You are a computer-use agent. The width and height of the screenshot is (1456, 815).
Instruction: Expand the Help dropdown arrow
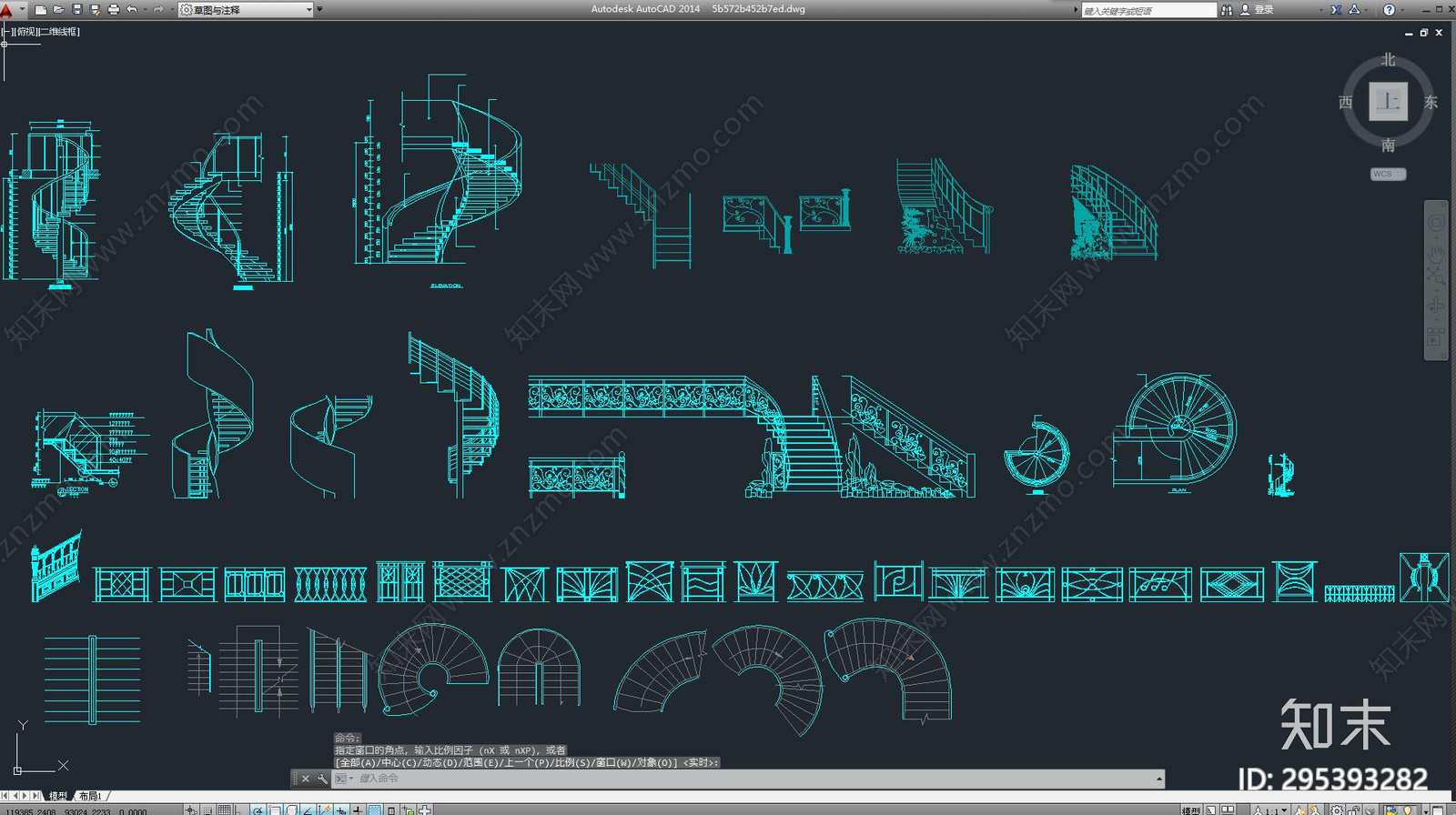click(1402, 10)
